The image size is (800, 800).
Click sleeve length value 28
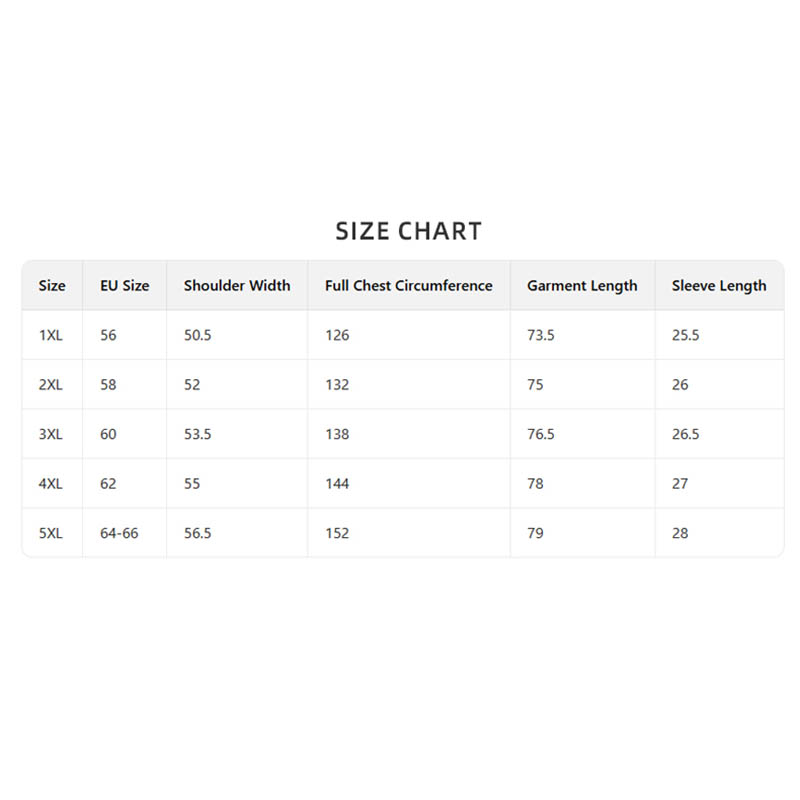[680, 534]
